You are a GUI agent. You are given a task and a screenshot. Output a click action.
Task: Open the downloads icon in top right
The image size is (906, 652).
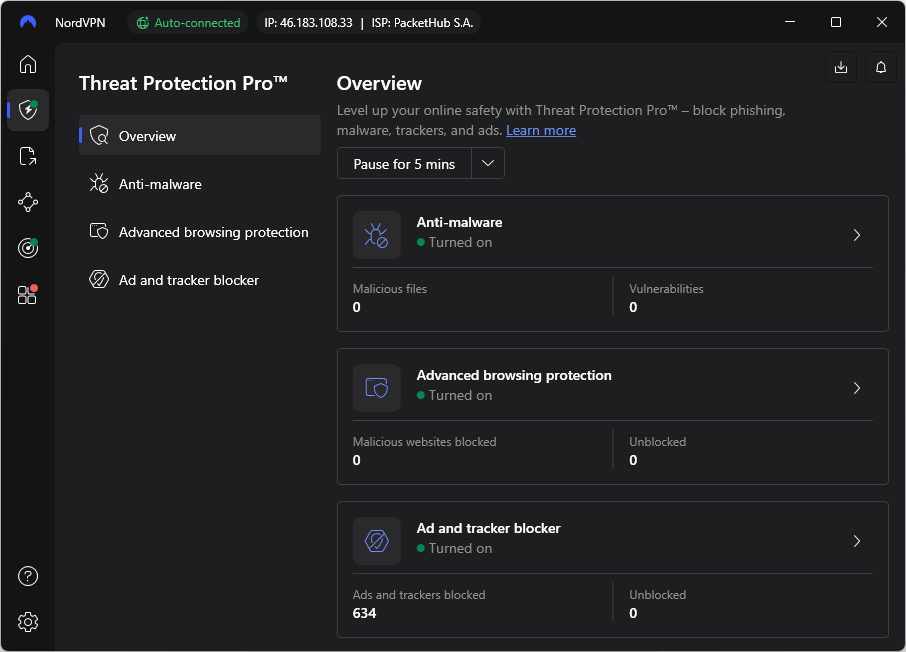point(840,66)
